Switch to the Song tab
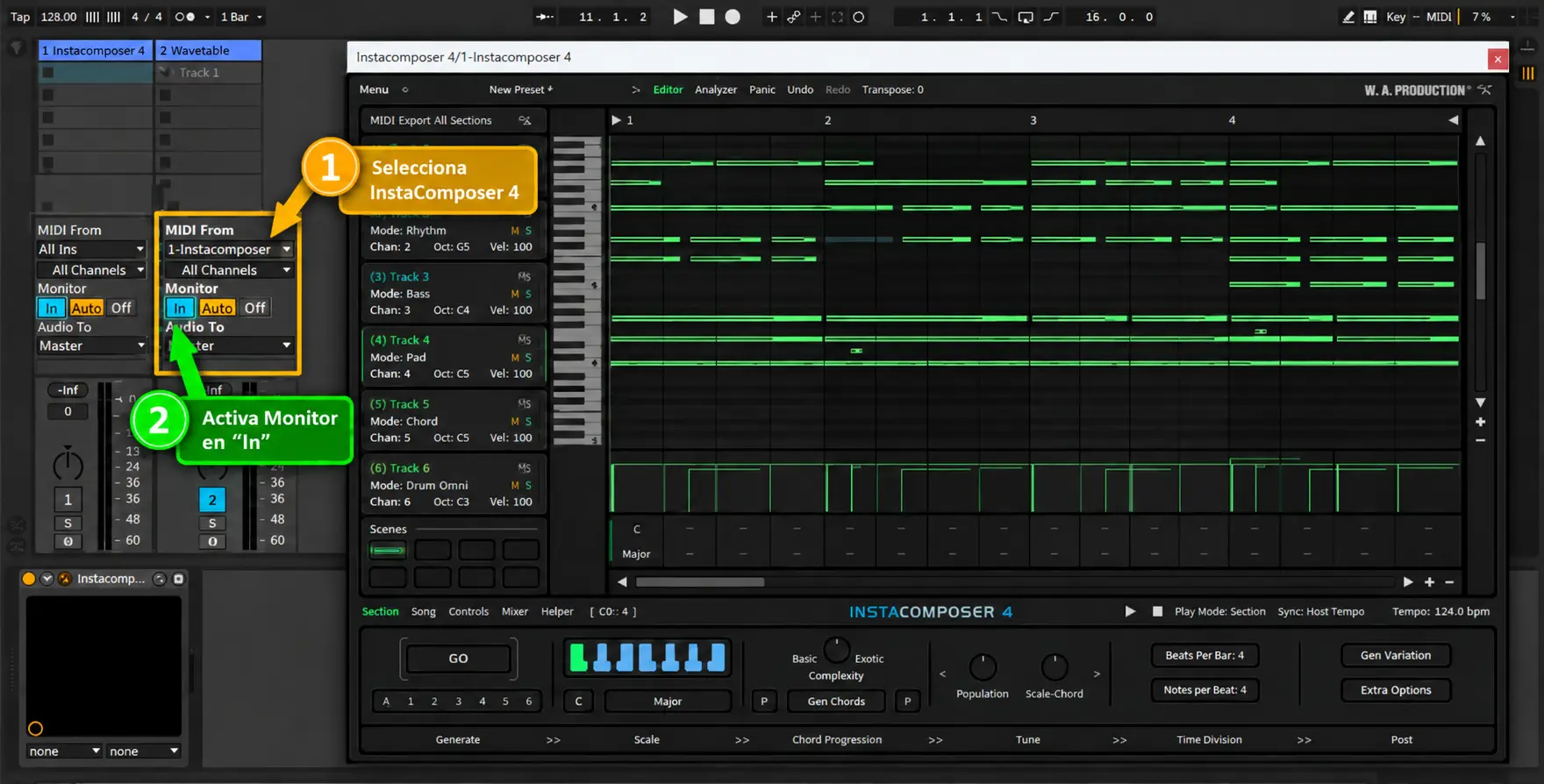This screenshot has height=784, width=1544. [423, 611]
